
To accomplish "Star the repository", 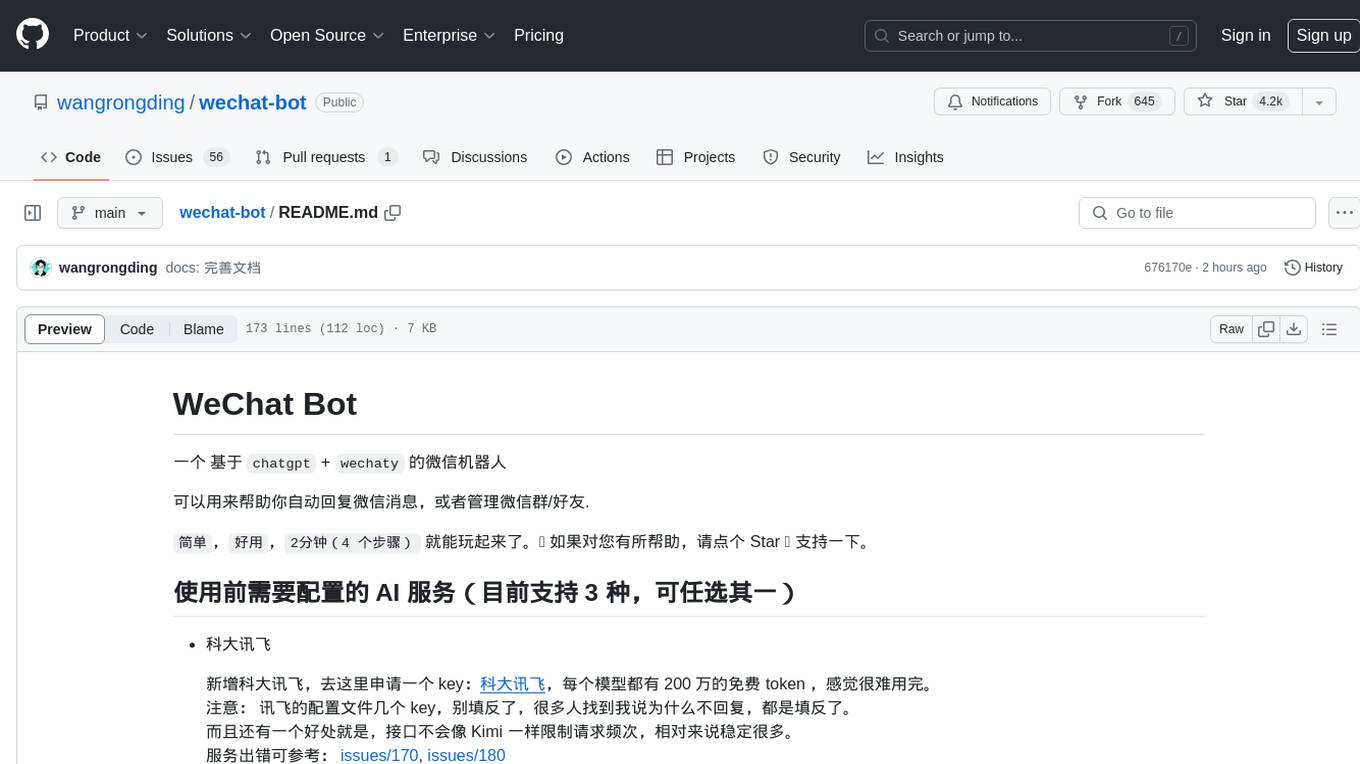I will (1242, 102).
